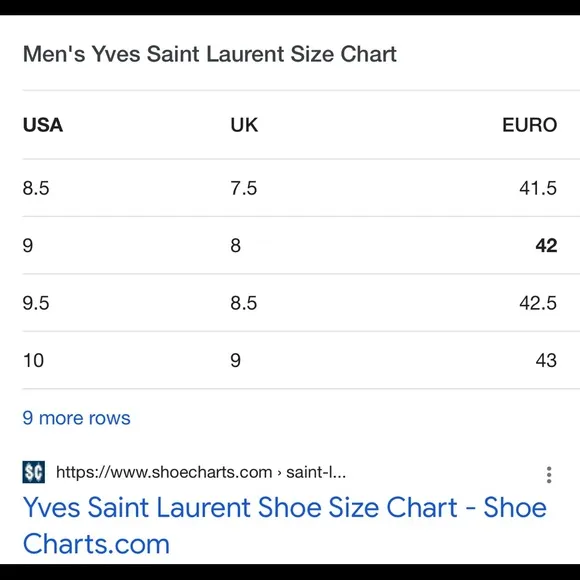Select the UK column header
580x580 pixels.
(x=244, y=125)
